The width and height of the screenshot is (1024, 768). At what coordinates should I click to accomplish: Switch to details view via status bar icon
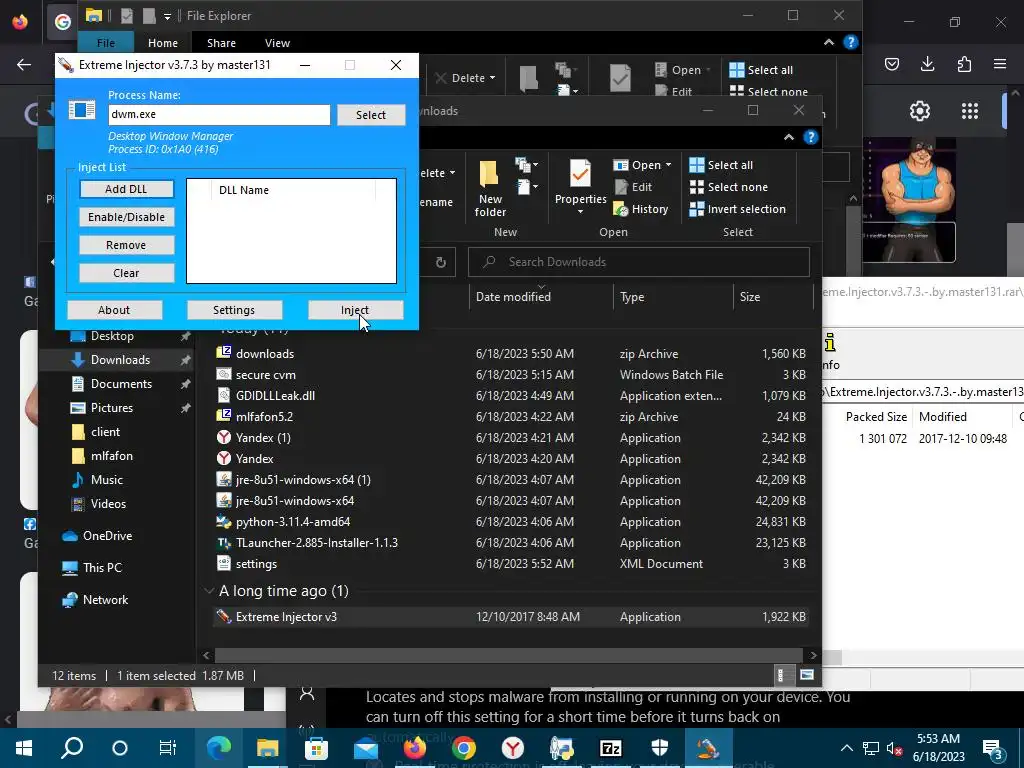coord(780,675)
